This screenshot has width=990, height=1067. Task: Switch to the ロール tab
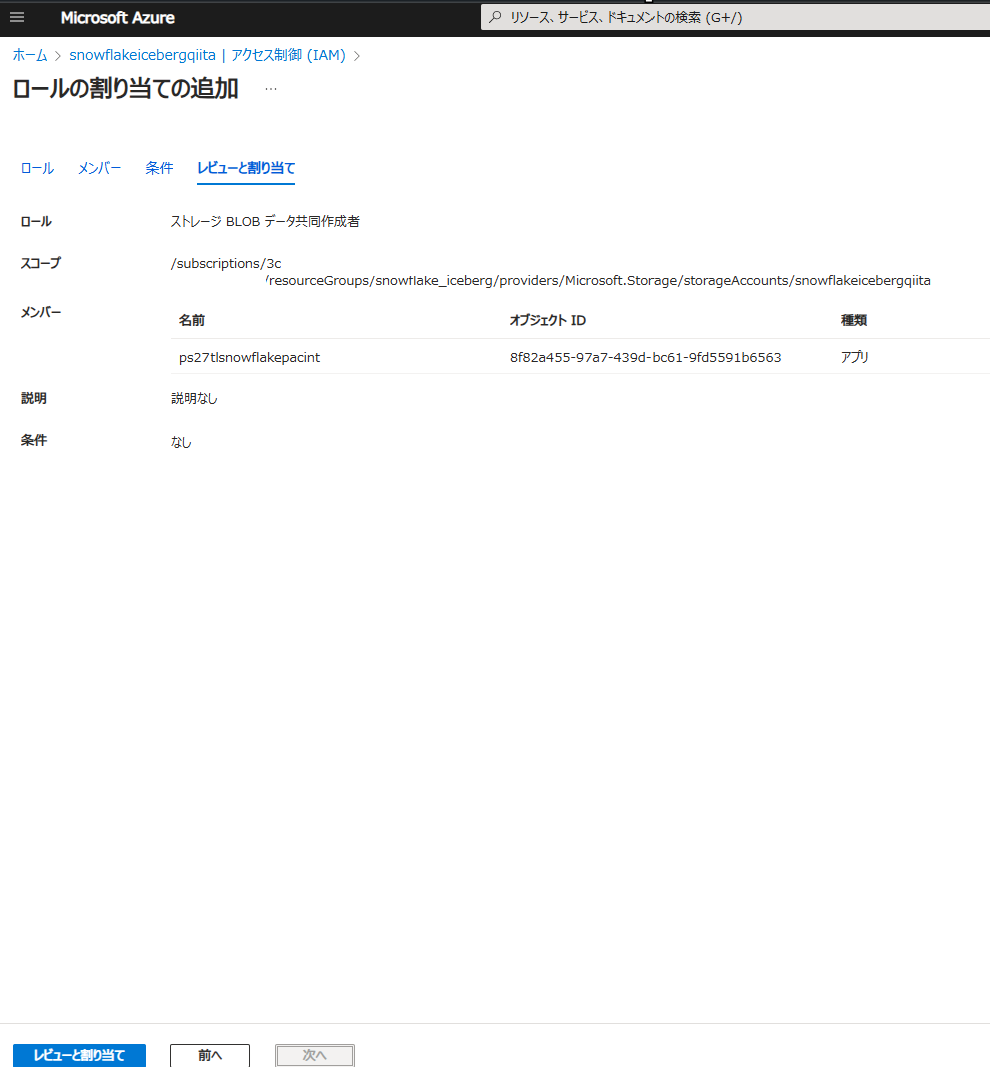click(x=37, y=168)
